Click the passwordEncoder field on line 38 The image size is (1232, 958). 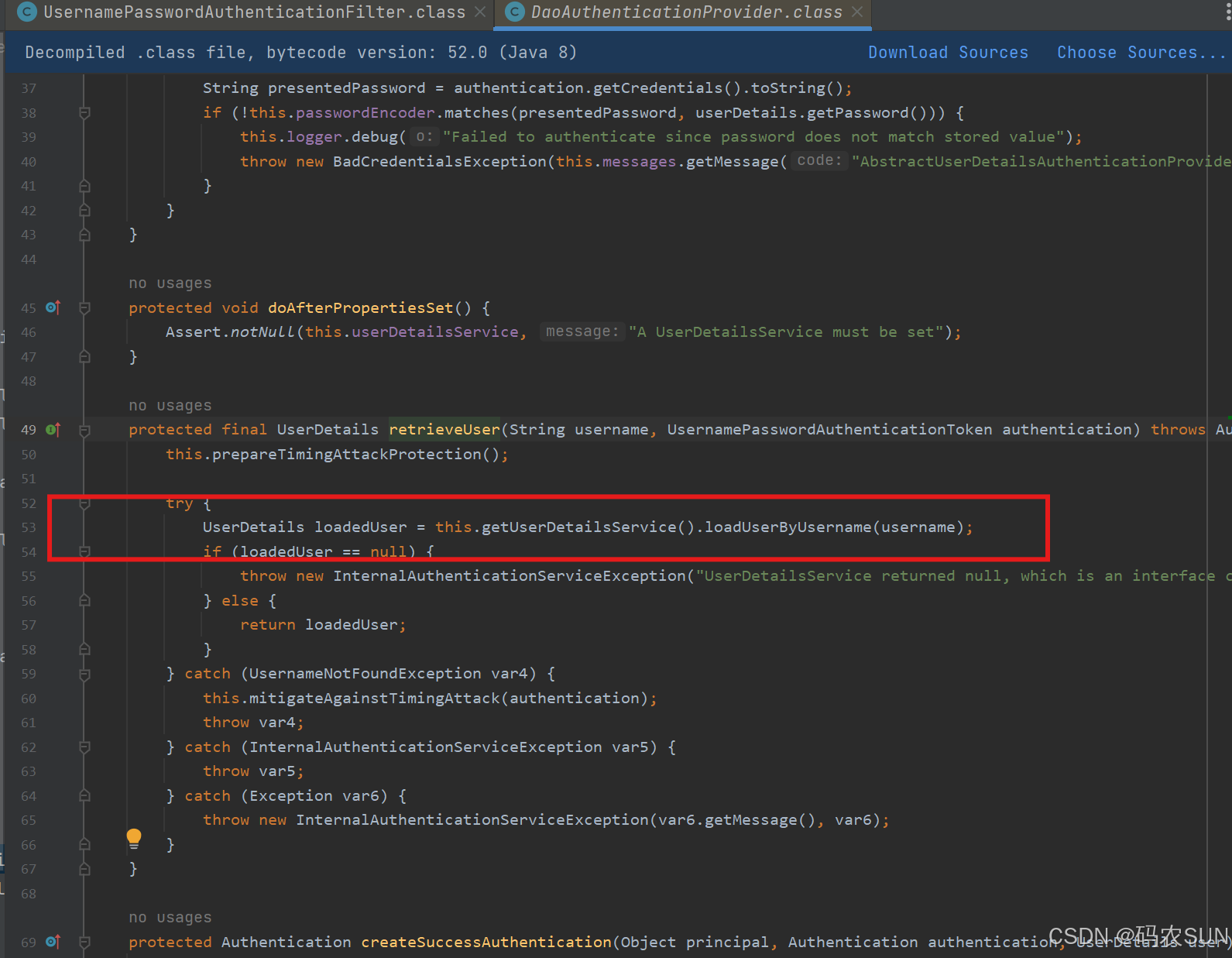pyautogui.click(x=365, y=113)
